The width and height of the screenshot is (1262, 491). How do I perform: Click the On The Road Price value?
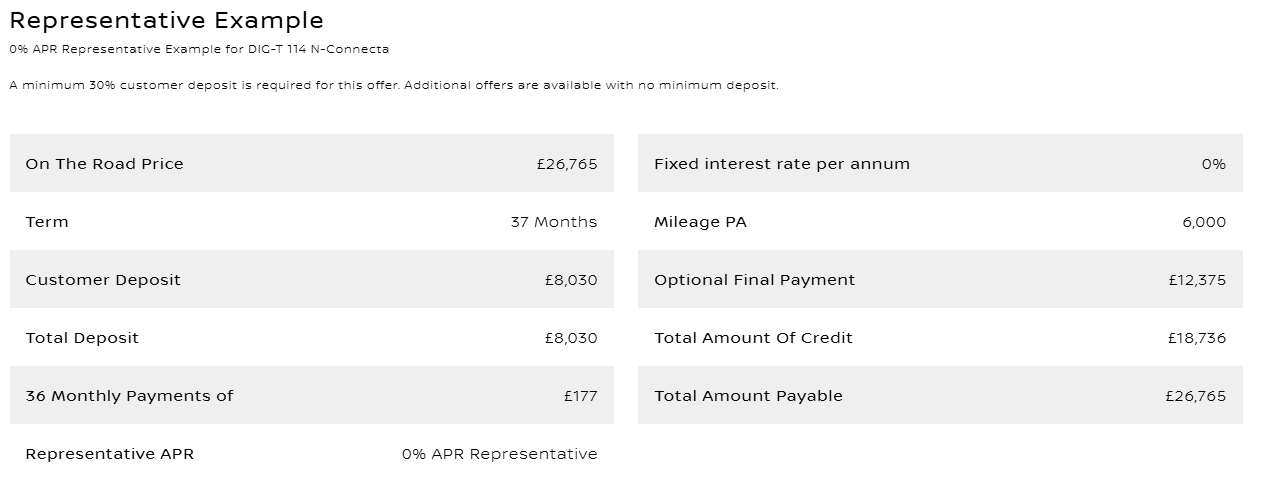coord(566,164)
